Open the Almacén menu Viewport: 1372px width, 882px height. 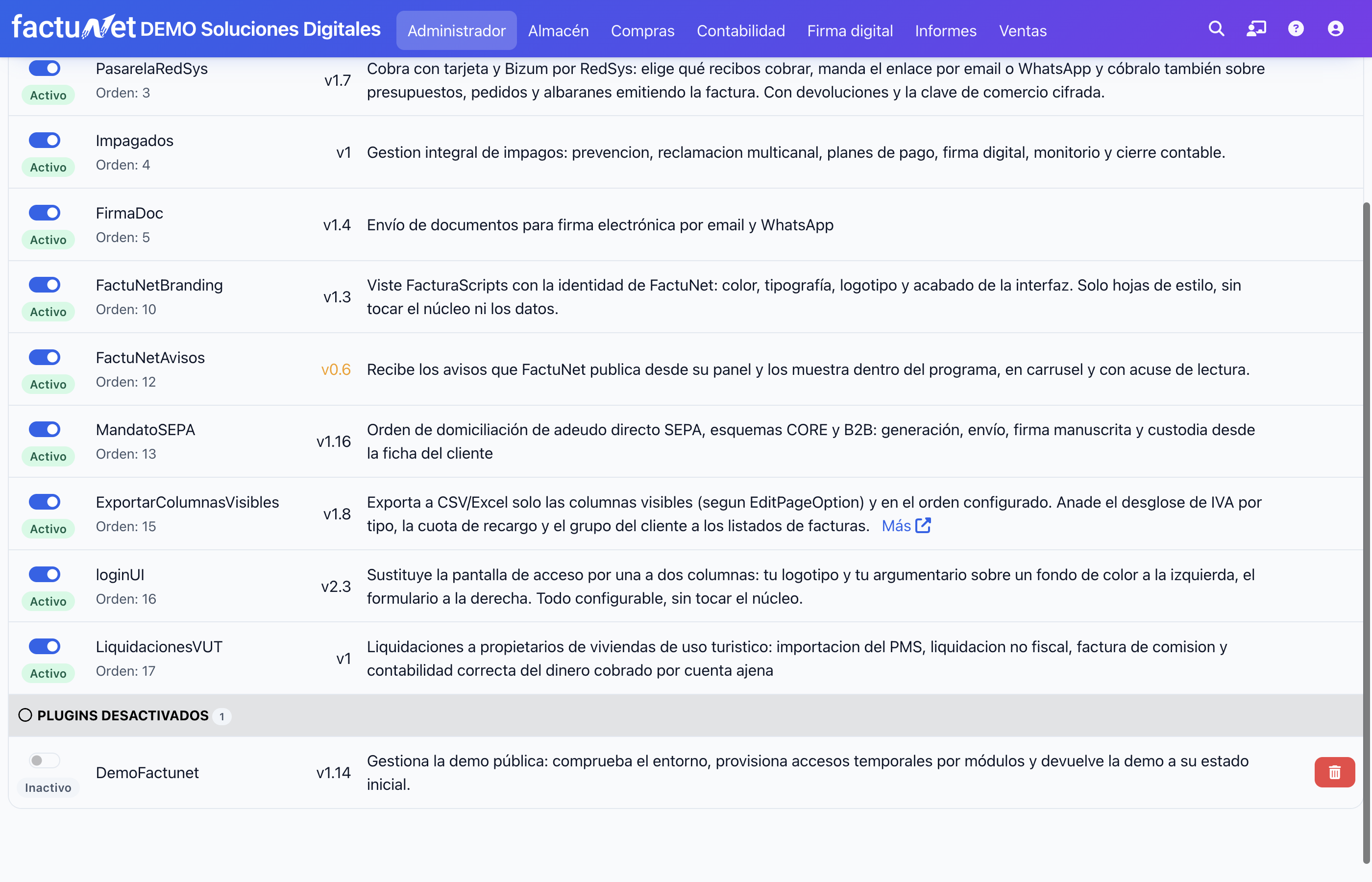pyautogui.click(x=558, y=30)
